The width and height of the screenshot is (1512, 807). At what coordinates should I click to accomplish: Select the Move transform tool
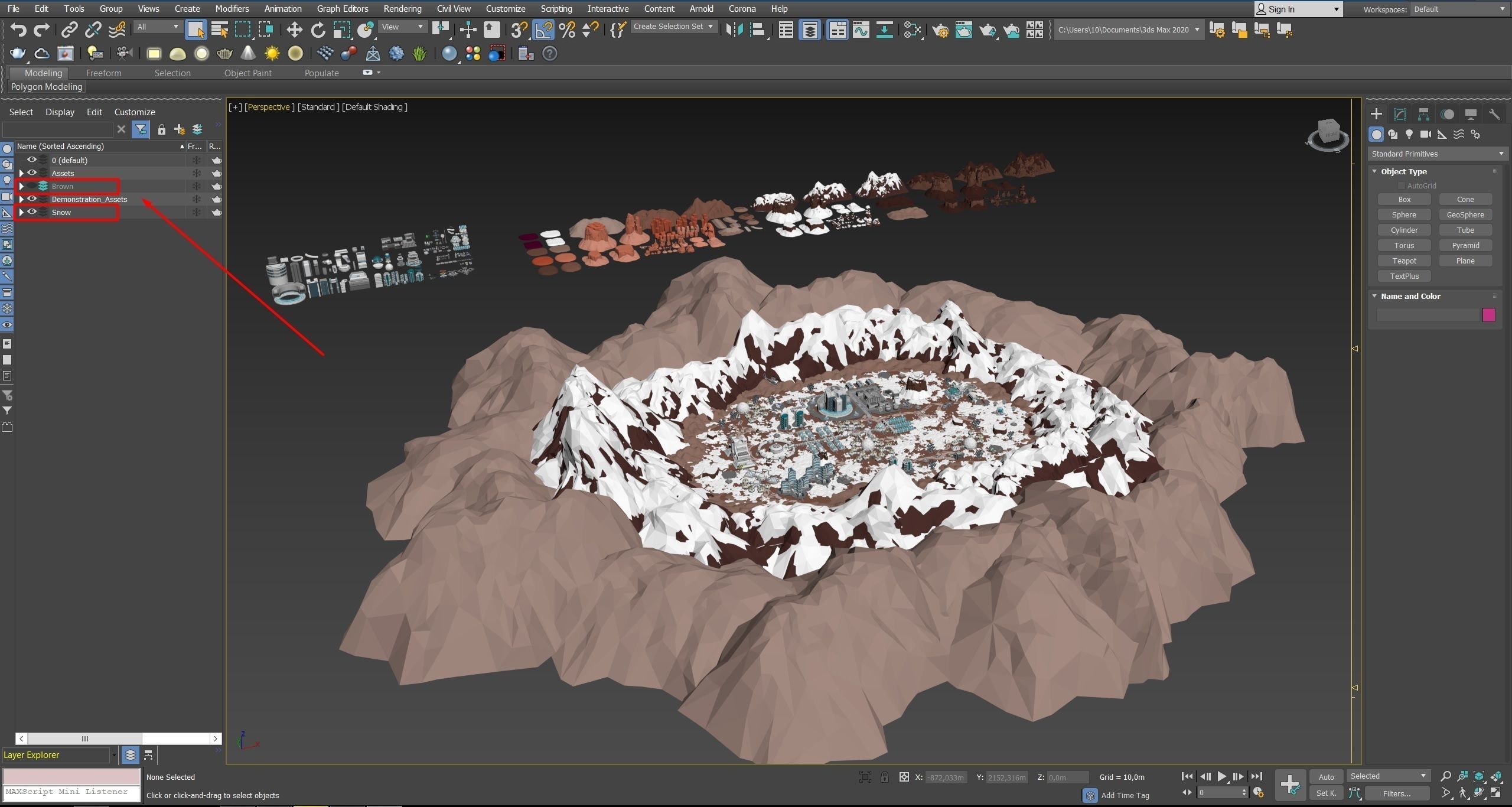(x=294, y=30)
